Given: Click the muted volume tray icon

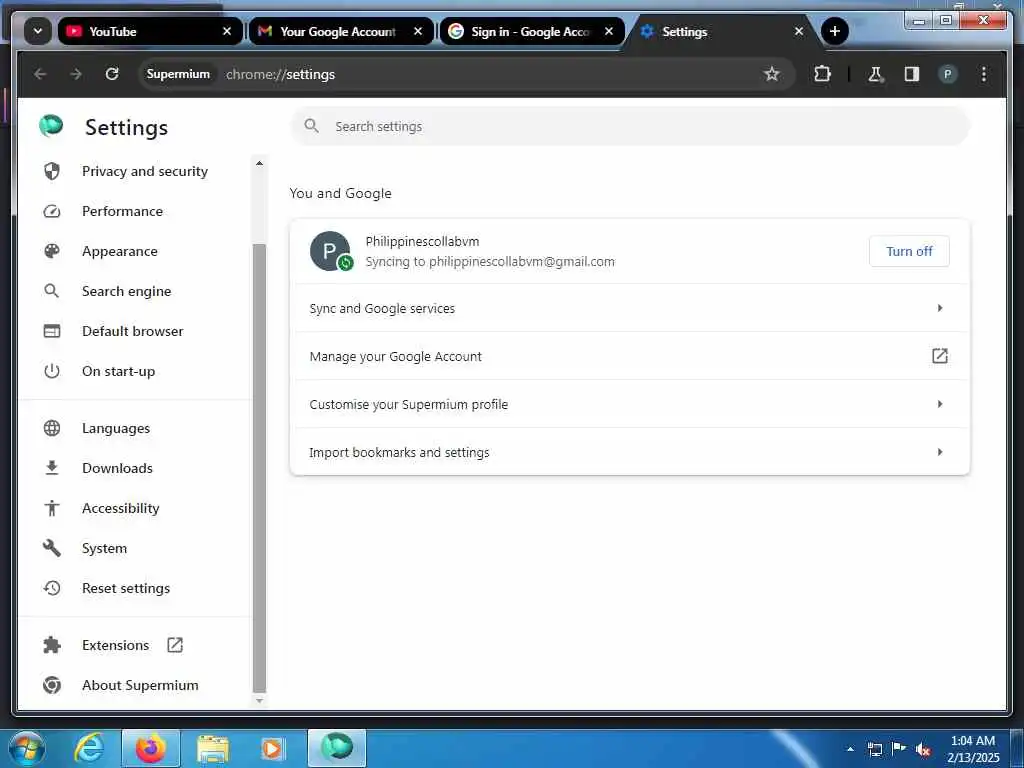Looking at the screenshot, I should tap(923, 749).
